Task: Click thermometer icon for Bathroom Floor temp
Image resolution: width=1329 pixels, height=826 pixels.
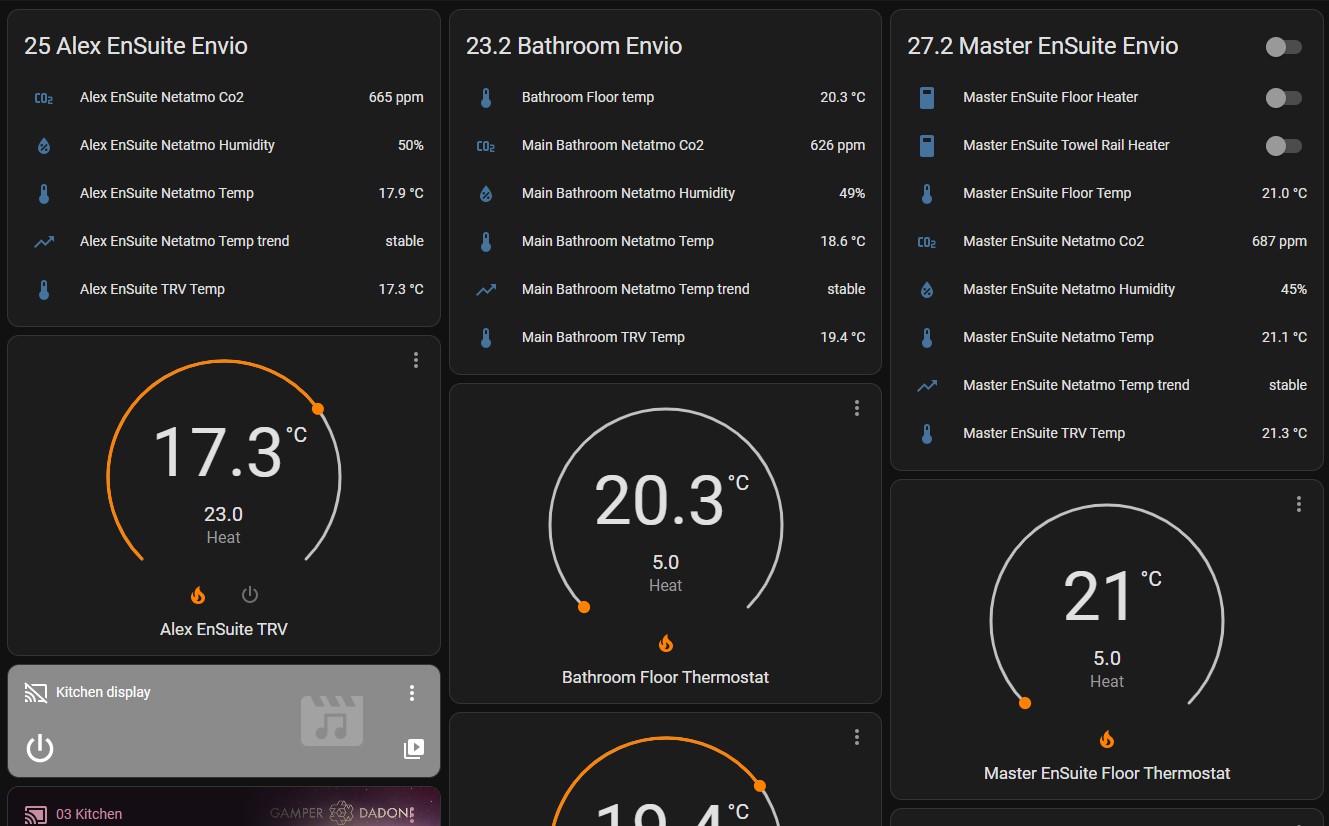Action: pyautogui.click(x=486, y=98)
